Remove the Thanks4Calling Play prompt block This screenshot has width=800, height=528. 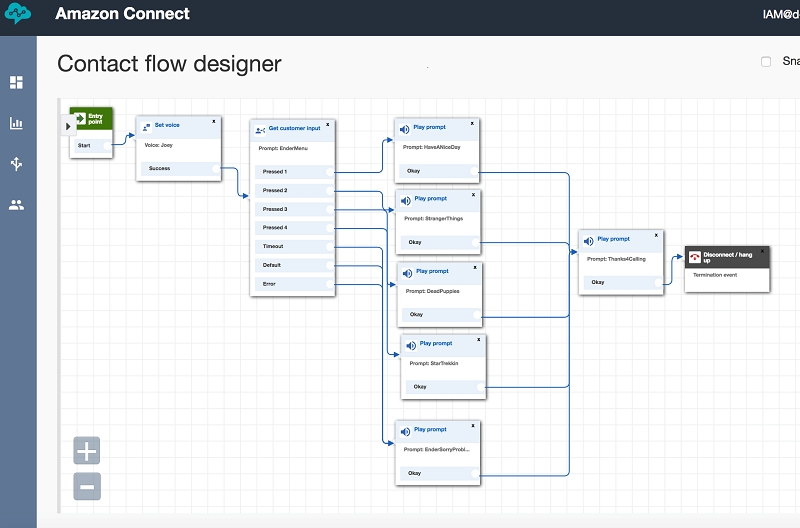pyautogui.click(x=656, y=235)
